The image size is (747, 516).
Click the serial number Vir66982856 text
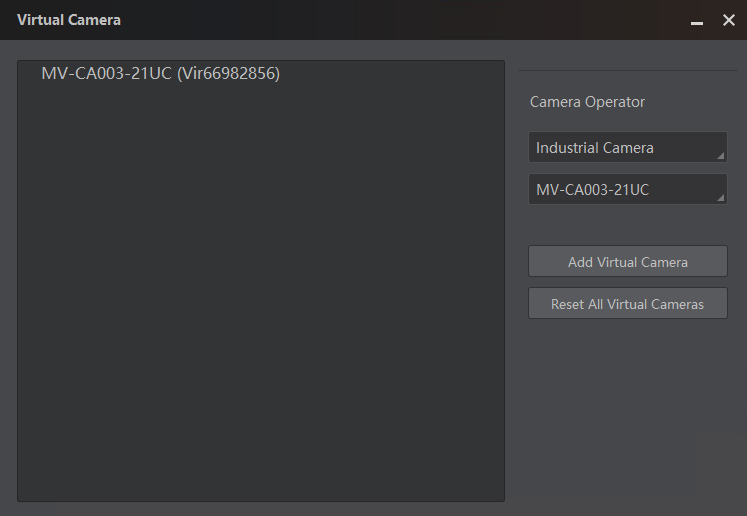click(228, 73)
